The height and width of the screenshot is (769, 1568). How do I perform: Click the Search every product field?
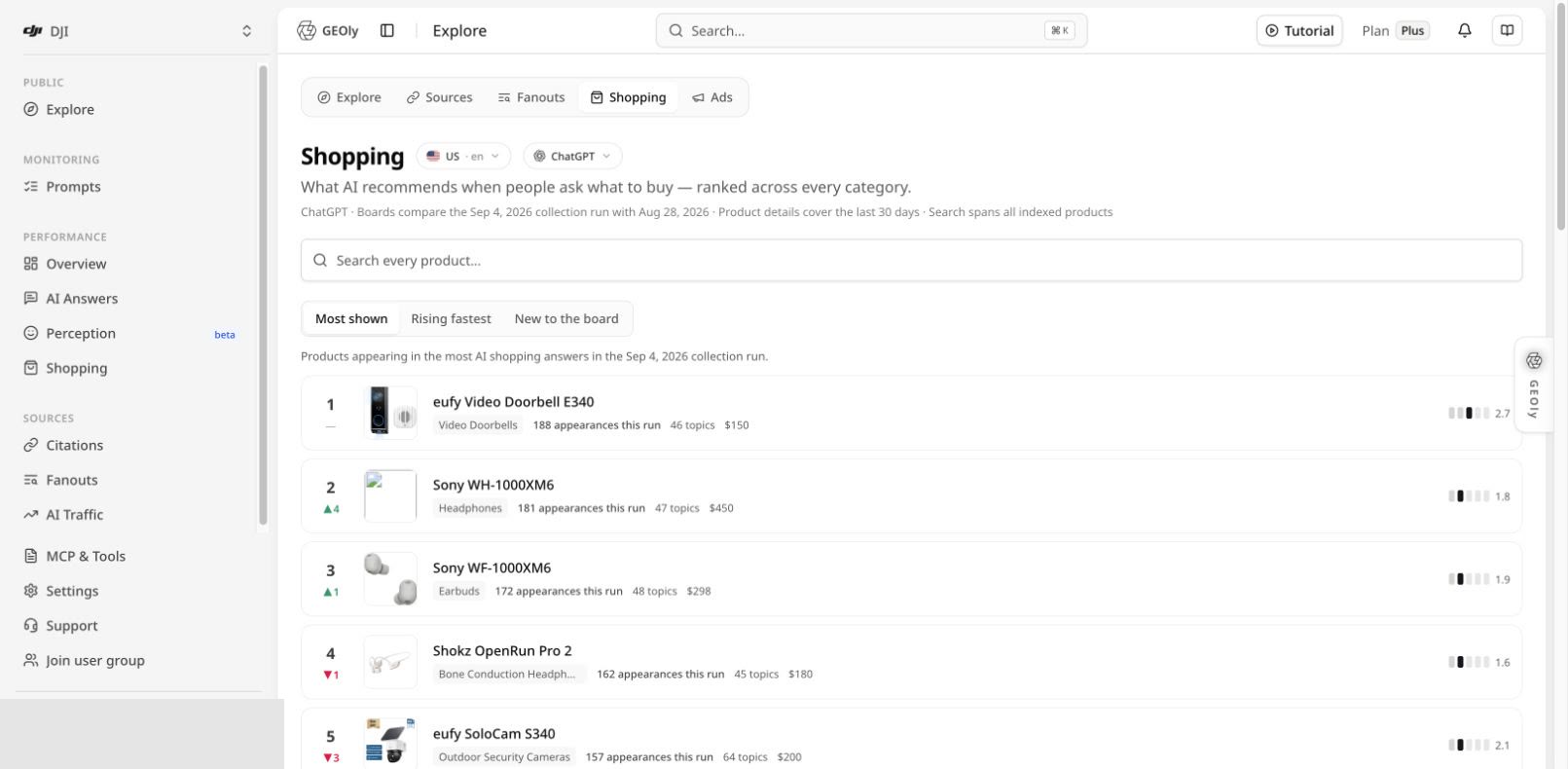point(911,261)
